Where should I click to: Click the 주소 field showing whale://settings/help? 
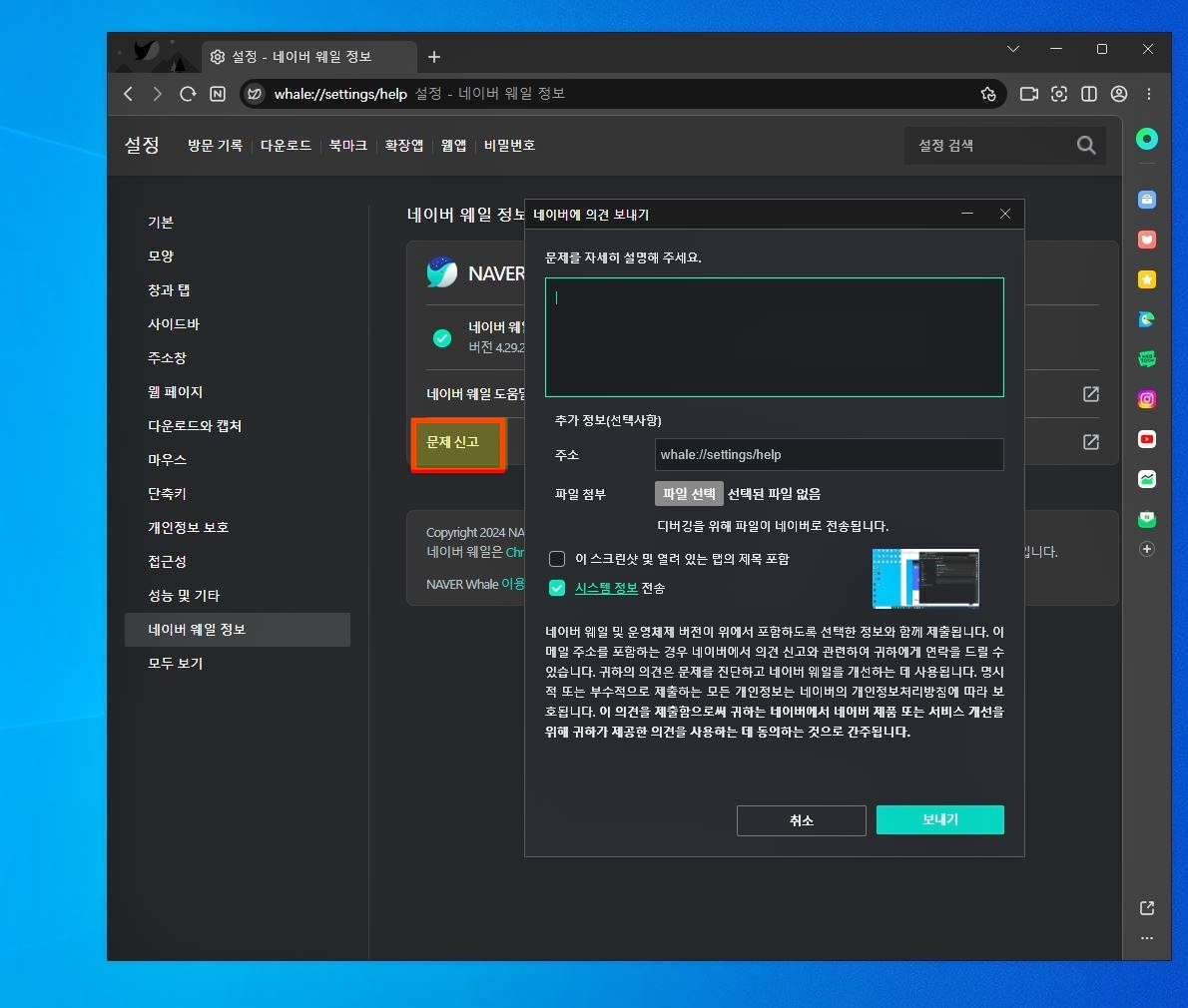coord(829,454)
